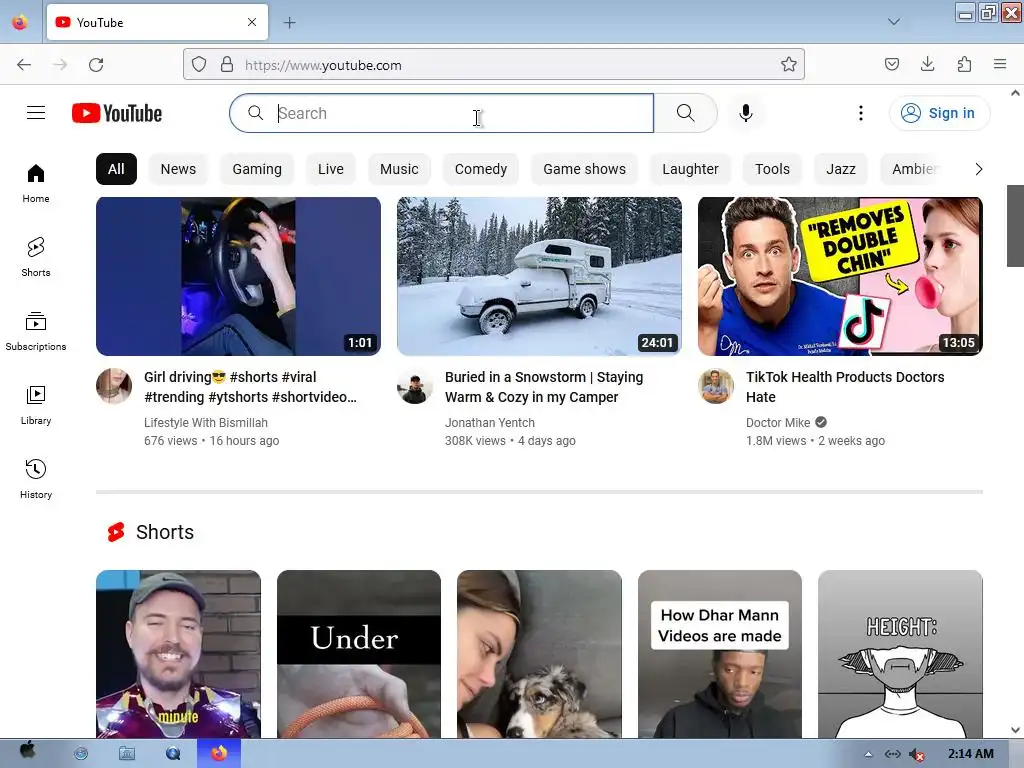The height and width of the screenshot is (768, 1024).
Task: Open Library in the sidebar
Action: point(36,406)
